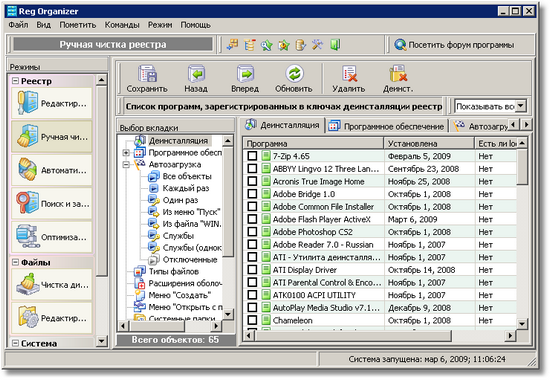Check the ATK0100 ACPI UTILITY checkbox

pos(252,295)
